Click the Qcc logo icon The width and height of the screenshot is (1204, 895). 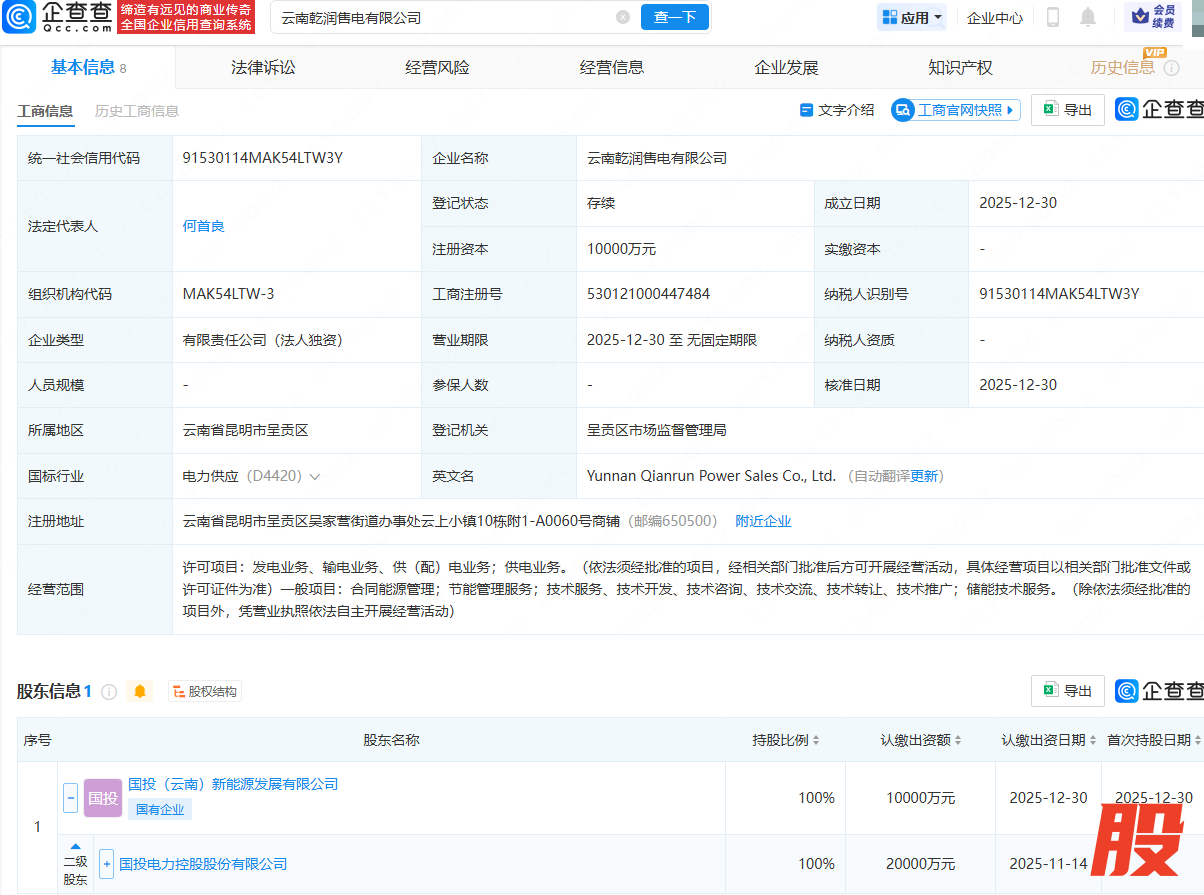click(19, 17)
